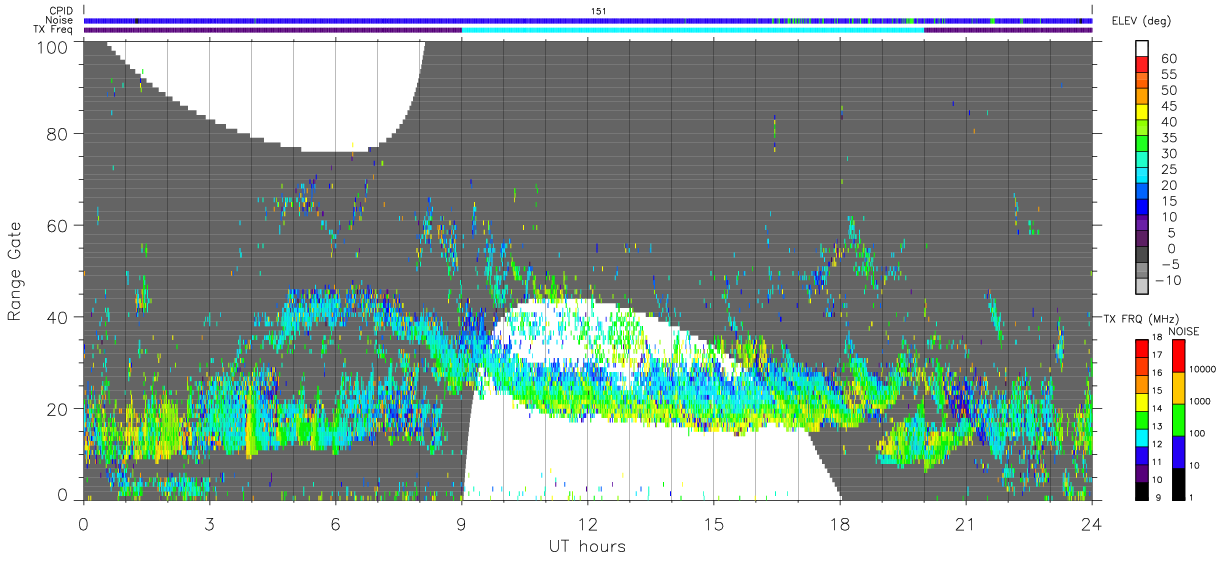
Task: Select the blue Noise strip above the plot
Action: tap(588, 20)
